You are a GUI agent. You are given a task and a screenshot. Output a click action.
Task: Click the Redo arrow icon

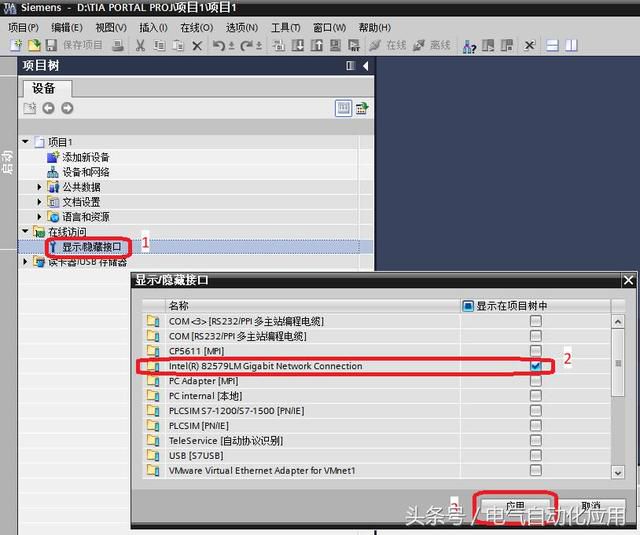247,45
